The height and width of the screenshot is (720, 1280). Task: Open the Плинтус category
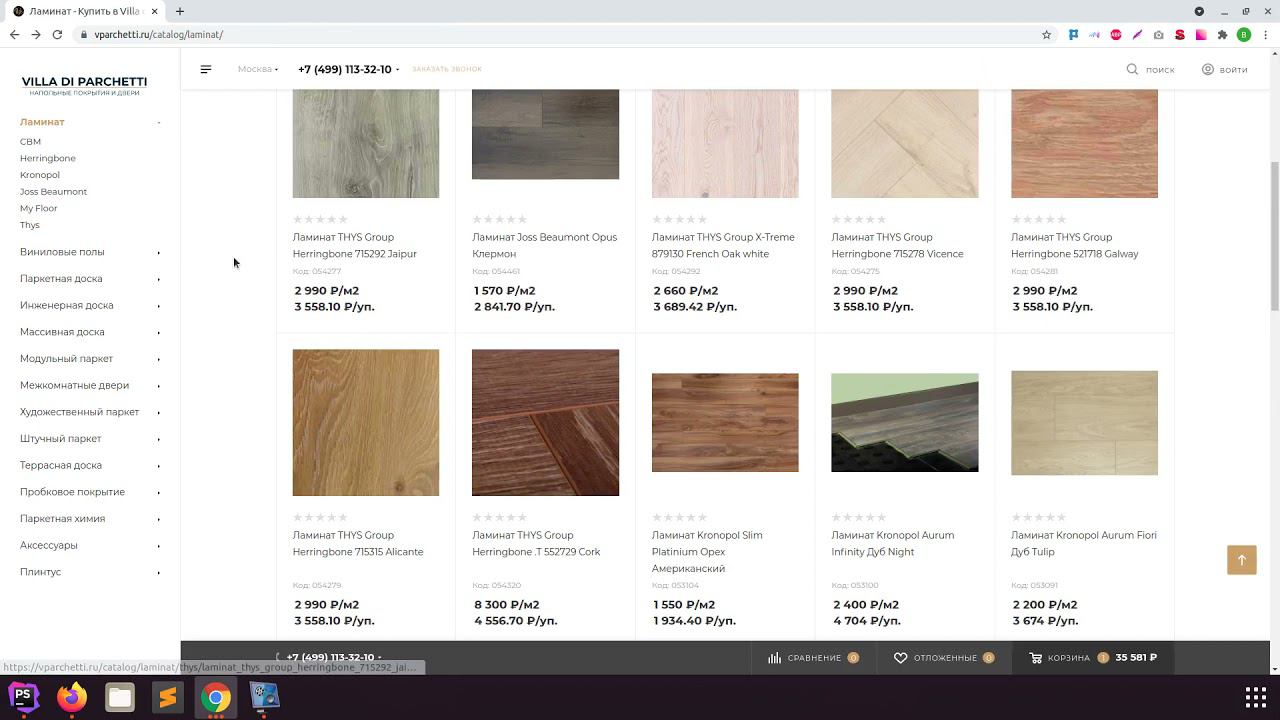[x=41, y=572]
